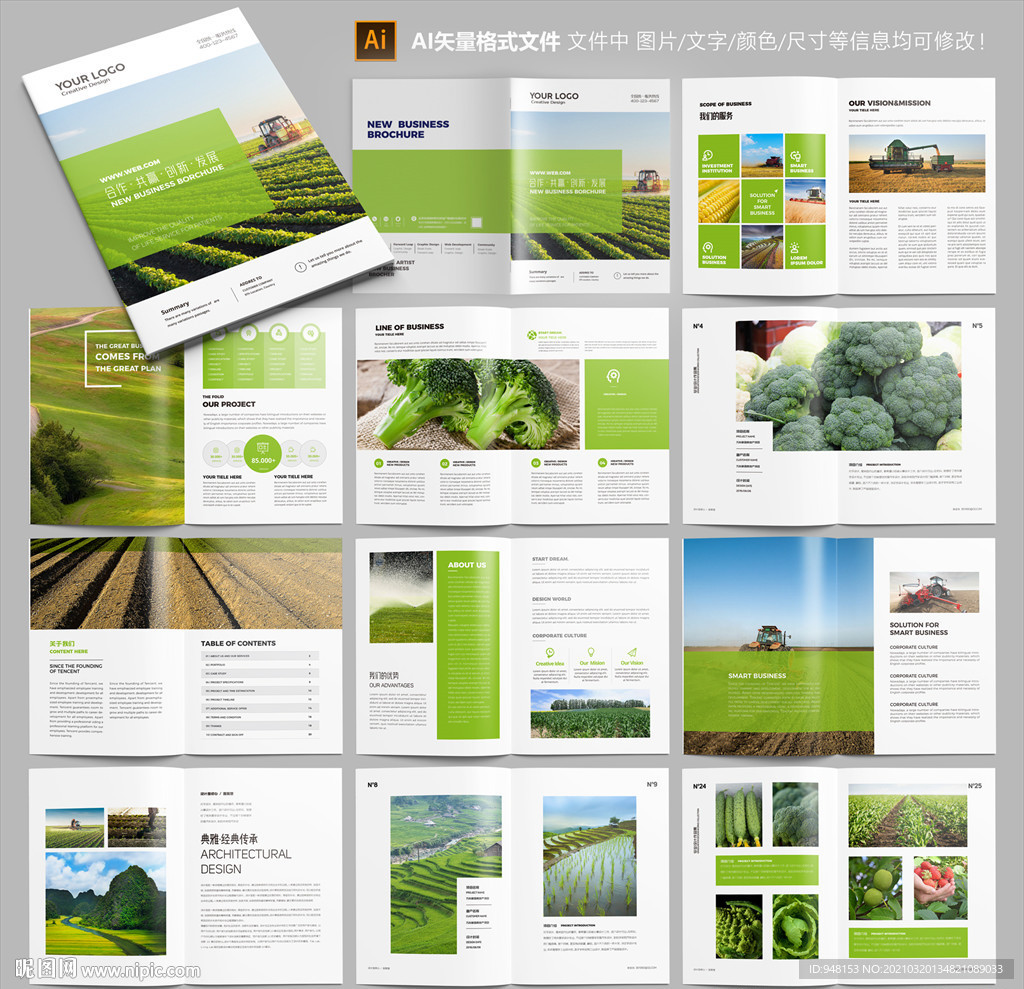Click the green 04 numbered circle

click(602, 463)
